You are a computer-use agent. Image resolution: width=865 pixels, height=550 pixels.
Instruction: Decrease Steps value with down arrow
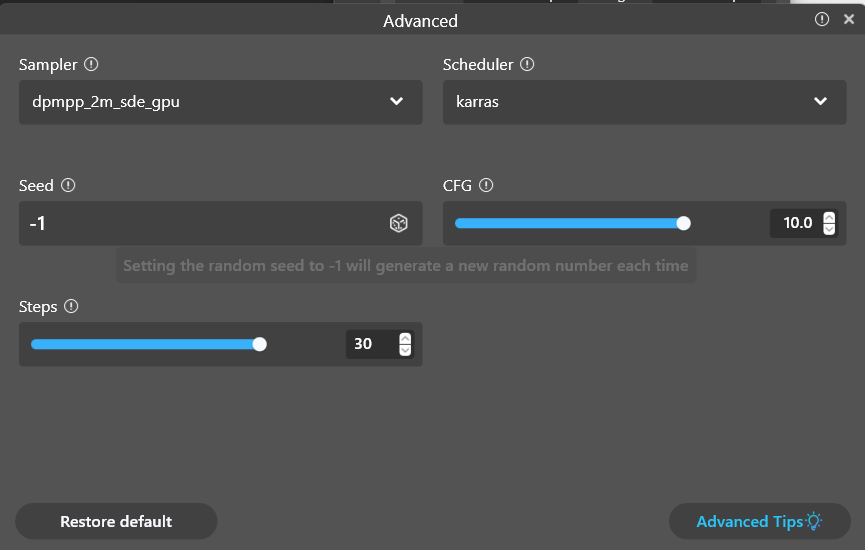pyautogui.click(x=404, y=350)
